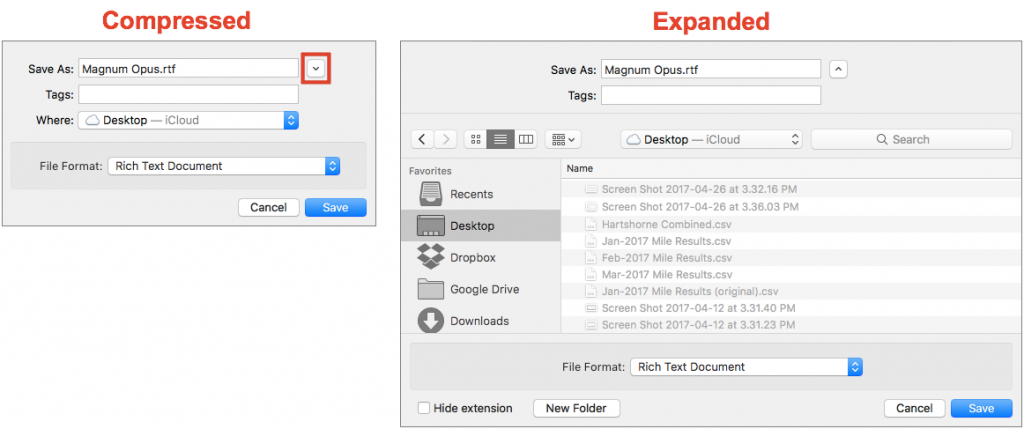Select Screen Shot 2017-04-26 at 3.32.16 PM
Viewport: 1024px width, 429px height.
792,189
